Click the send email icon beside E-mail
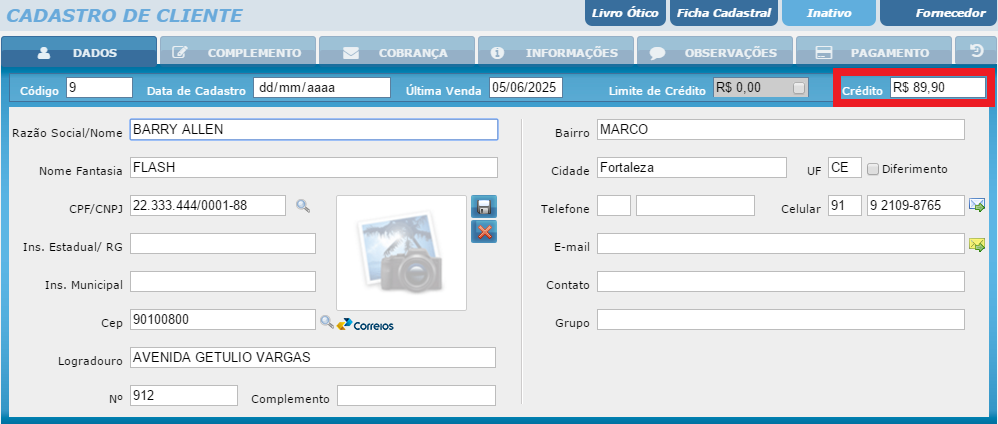The height and width of the screenshot is (424, 998). point(977,245)
